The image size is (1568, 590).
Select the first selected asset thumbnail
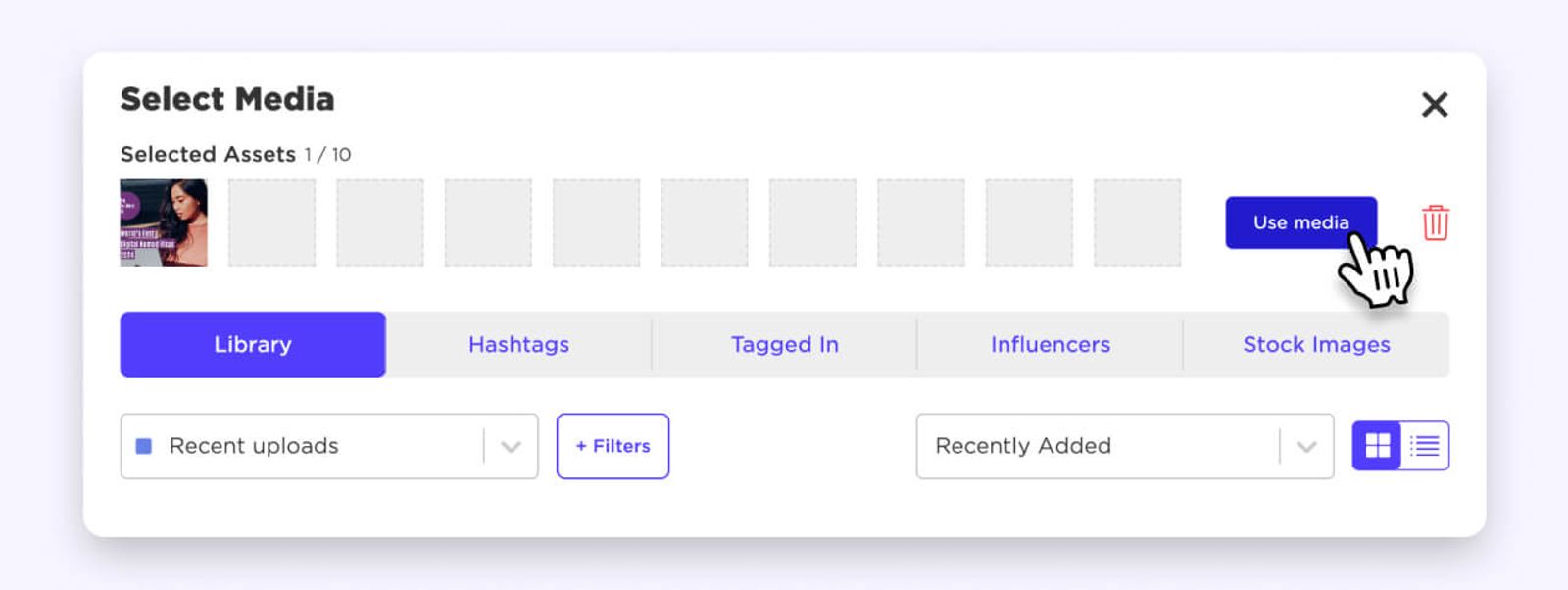[164, 222]
